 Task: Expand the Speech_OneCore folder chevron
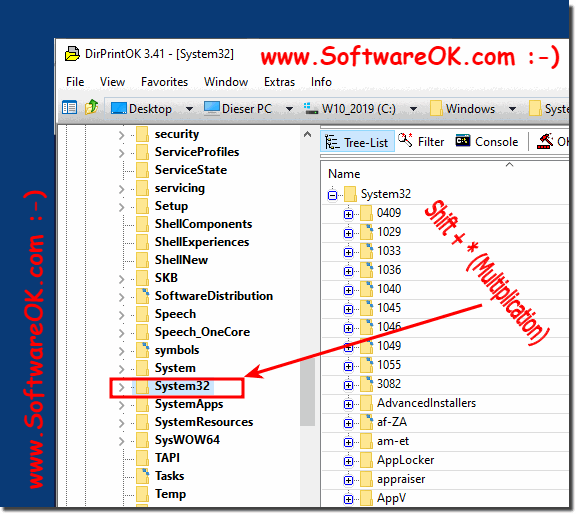coord(122,333)
